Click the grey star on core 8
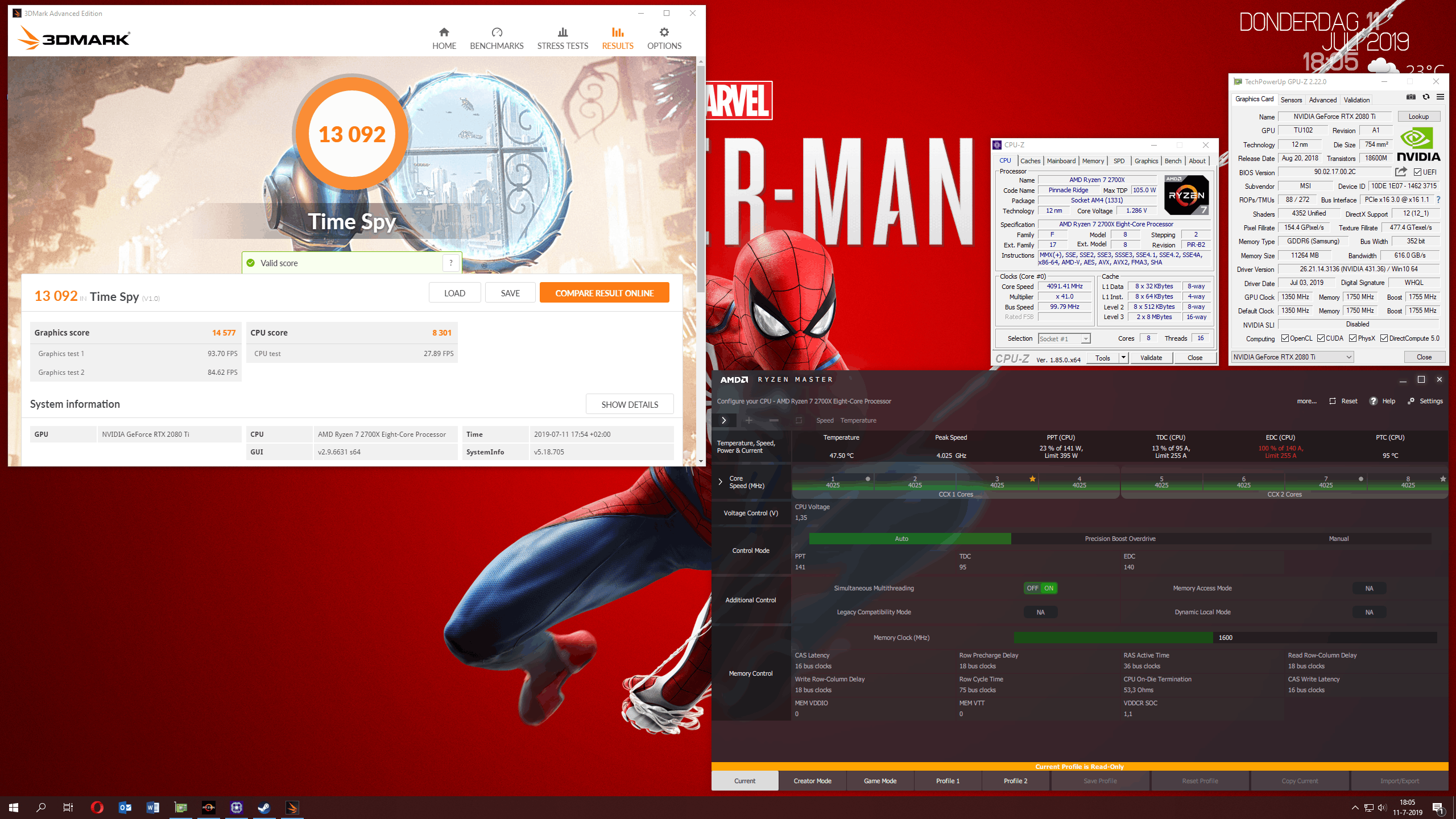1456x819 pixels. tap(1443, 479)
